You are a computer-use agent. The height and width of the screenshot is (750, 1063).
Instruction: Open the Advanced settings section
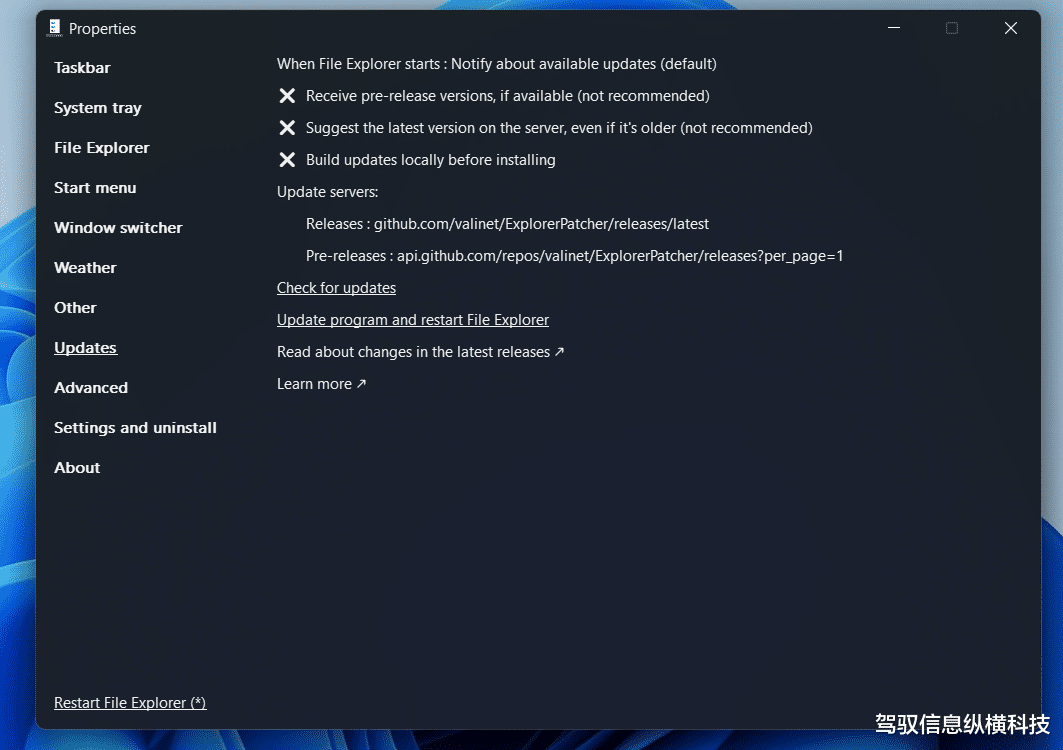click(91, 388)
